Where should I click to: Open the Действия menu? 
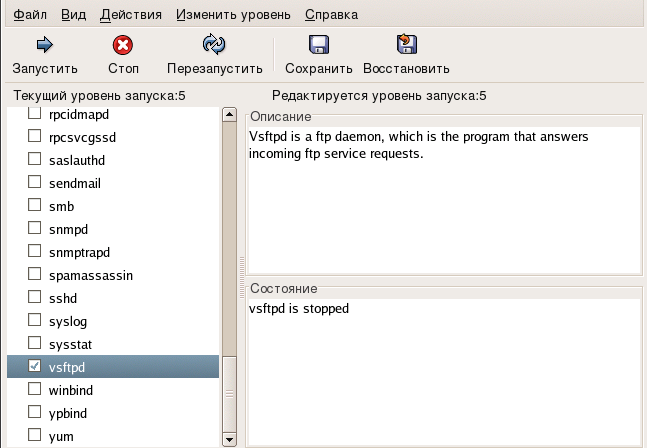pyautogui.click(x=130, y=15)
